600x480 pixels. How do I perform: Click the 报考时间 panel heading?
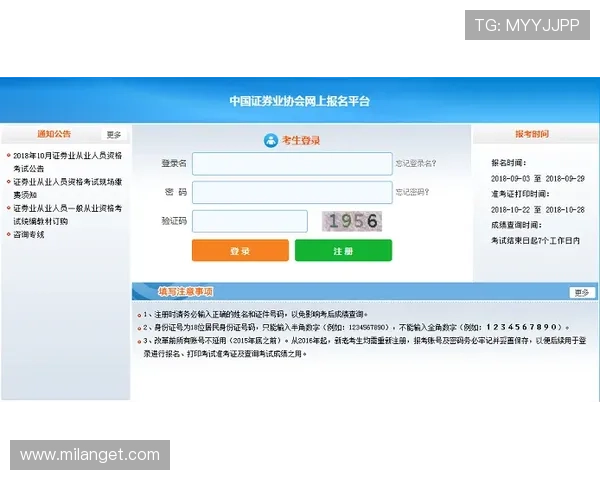pos(532,134)
